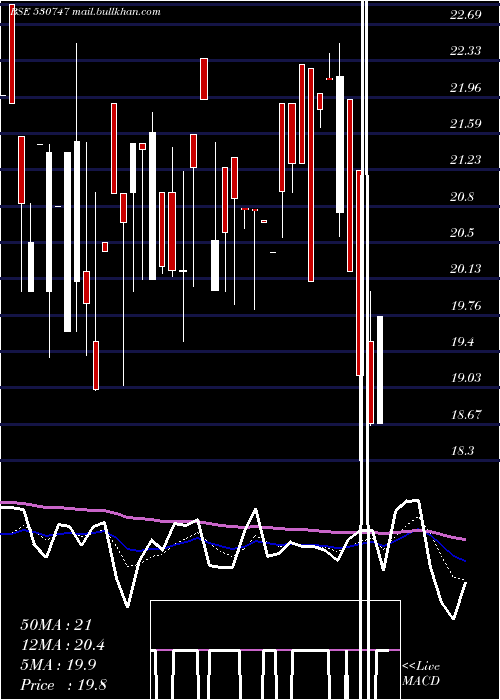Click the 20.5 price axis label
Viewport: 500px width, 700px height.
[x=462, y=233]
